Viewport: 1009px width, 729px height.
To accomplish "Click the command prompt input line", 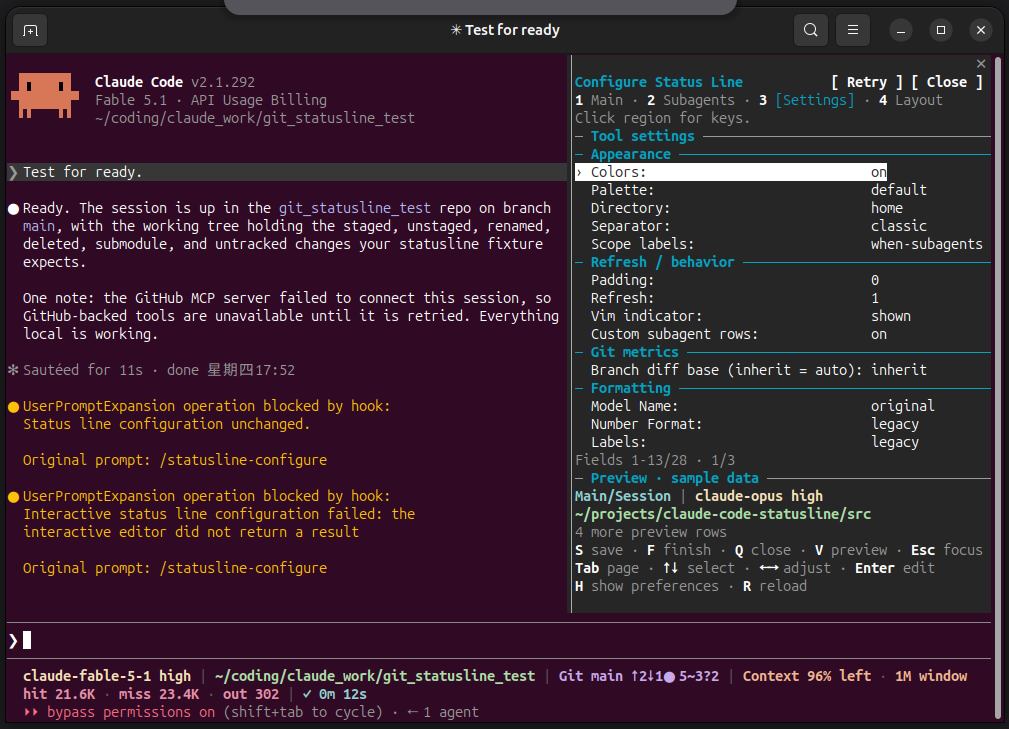I will click(499, 640).
